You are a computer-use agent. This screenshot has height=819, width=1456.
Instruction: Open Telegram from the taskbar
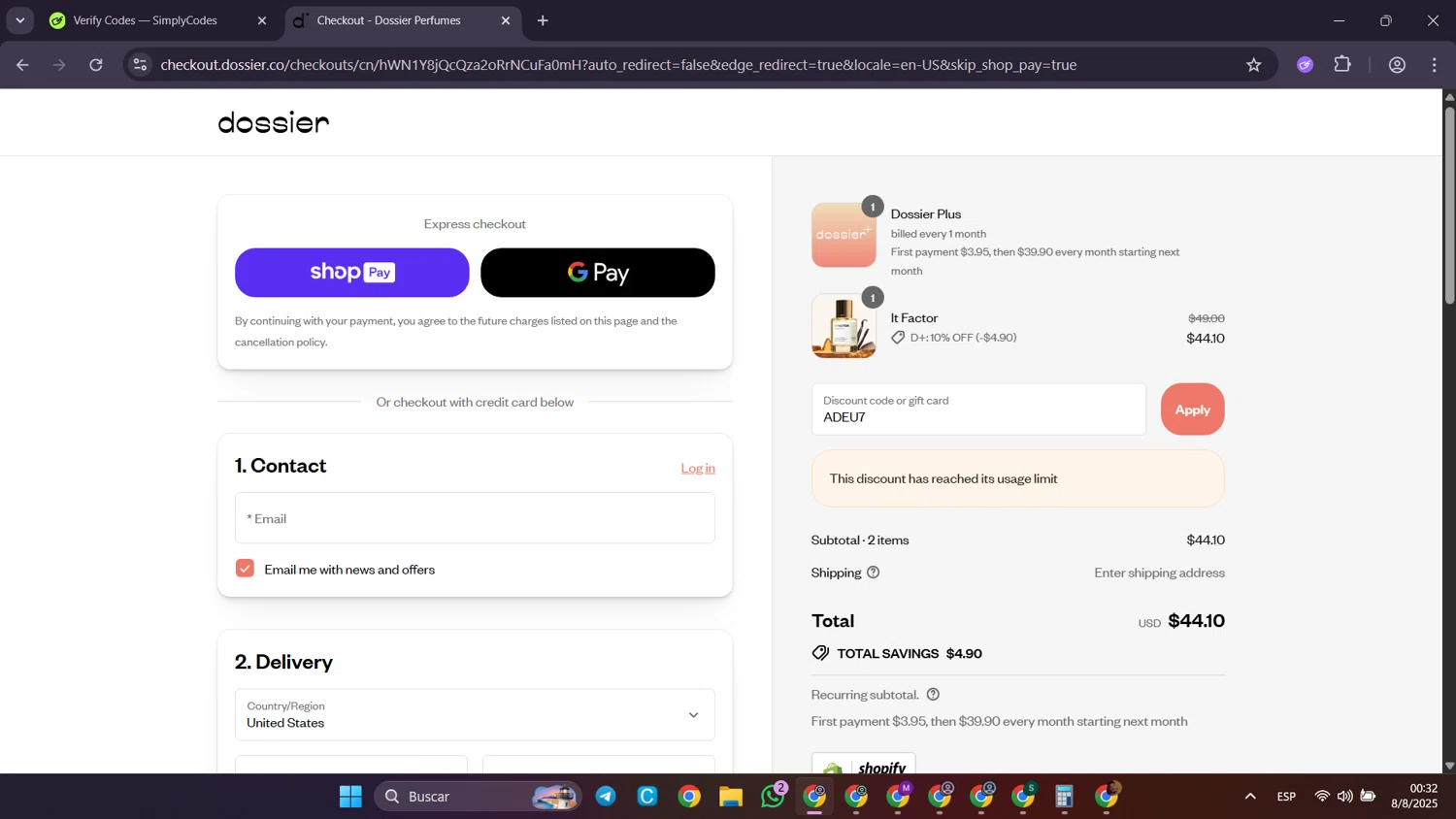pos(606,797)
